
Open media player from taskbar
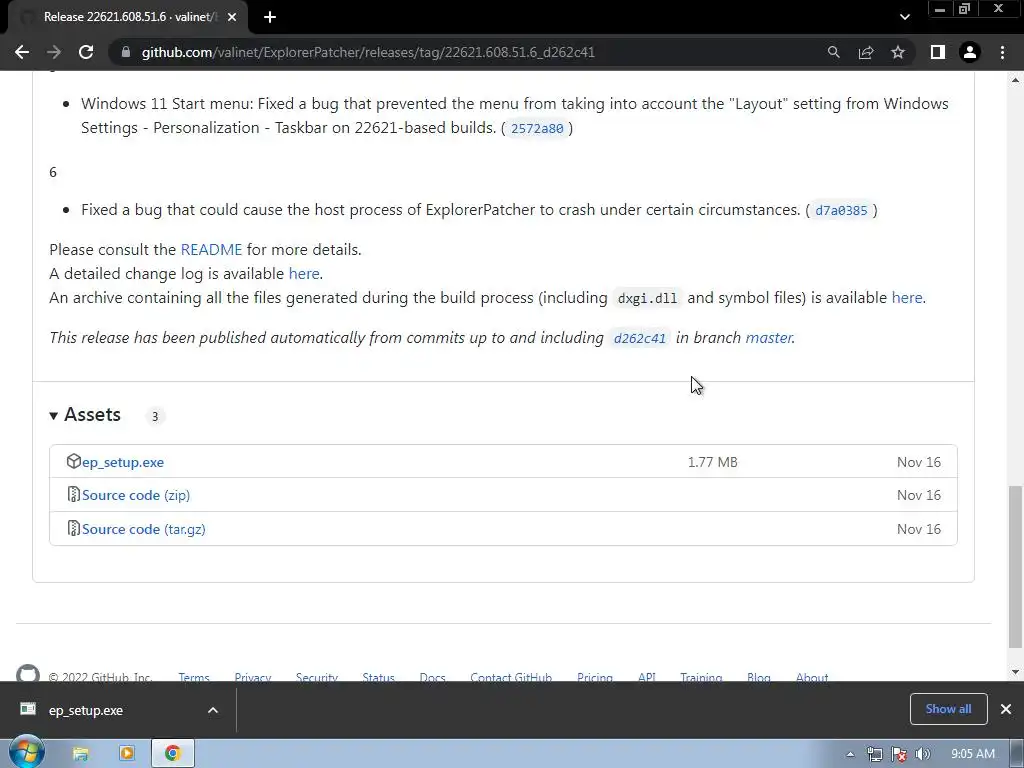point(127,754)
